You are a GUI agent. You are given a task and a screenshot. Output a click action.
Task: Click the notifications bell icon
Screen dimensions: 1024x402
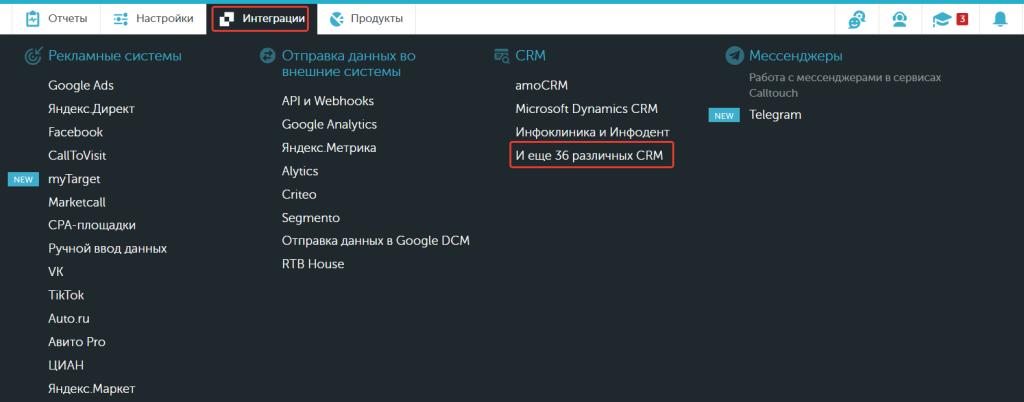[1000, 19]
